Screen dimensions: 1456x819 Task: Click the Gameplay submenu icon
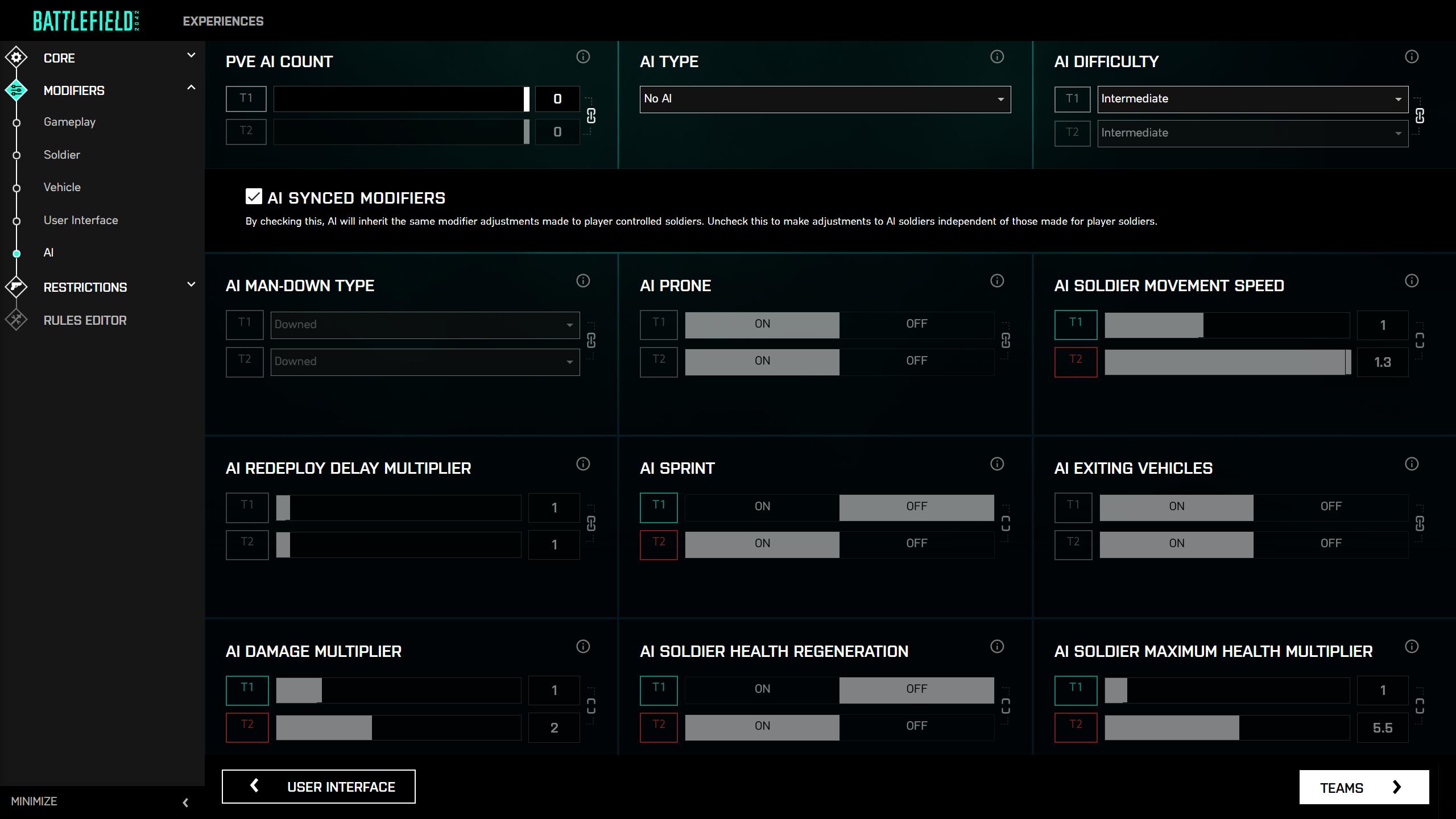[x=16, y=121]
